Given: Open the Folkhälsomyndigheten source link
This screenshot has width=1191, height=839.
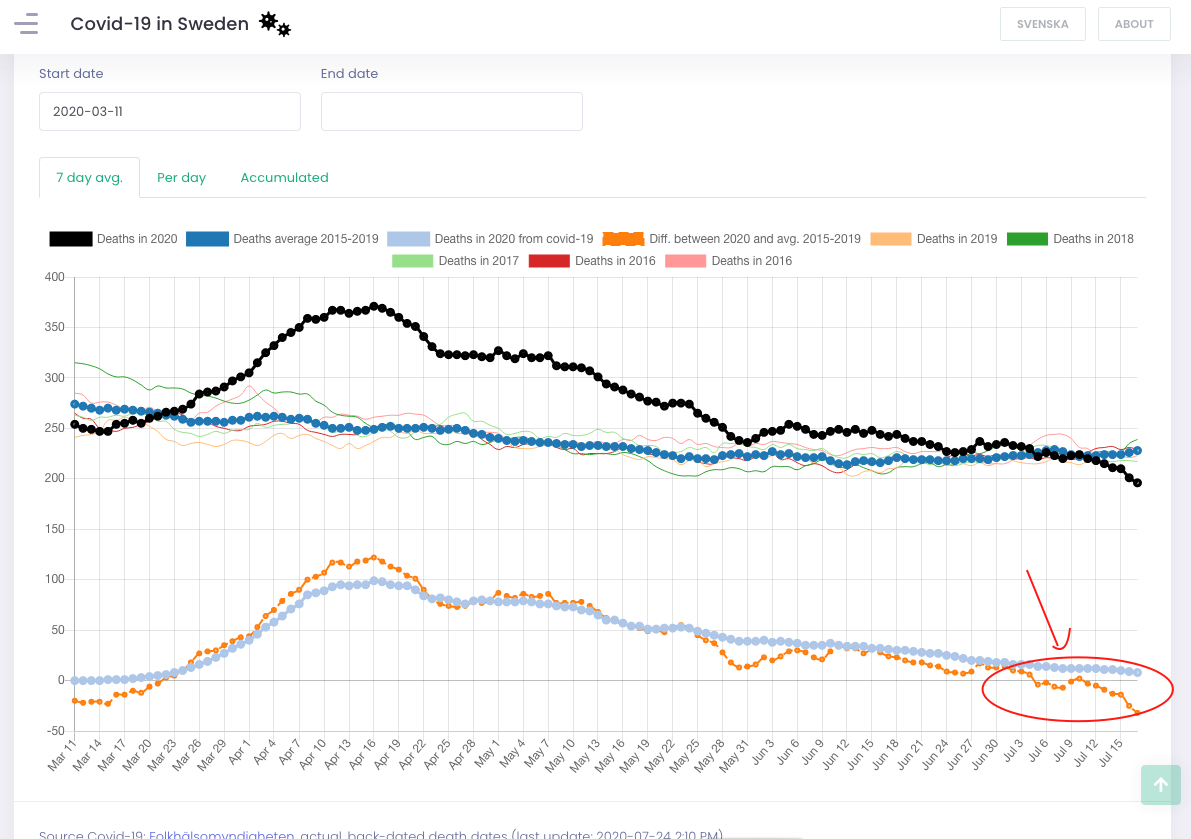Looking at the screenshot, I should [221, 834].
